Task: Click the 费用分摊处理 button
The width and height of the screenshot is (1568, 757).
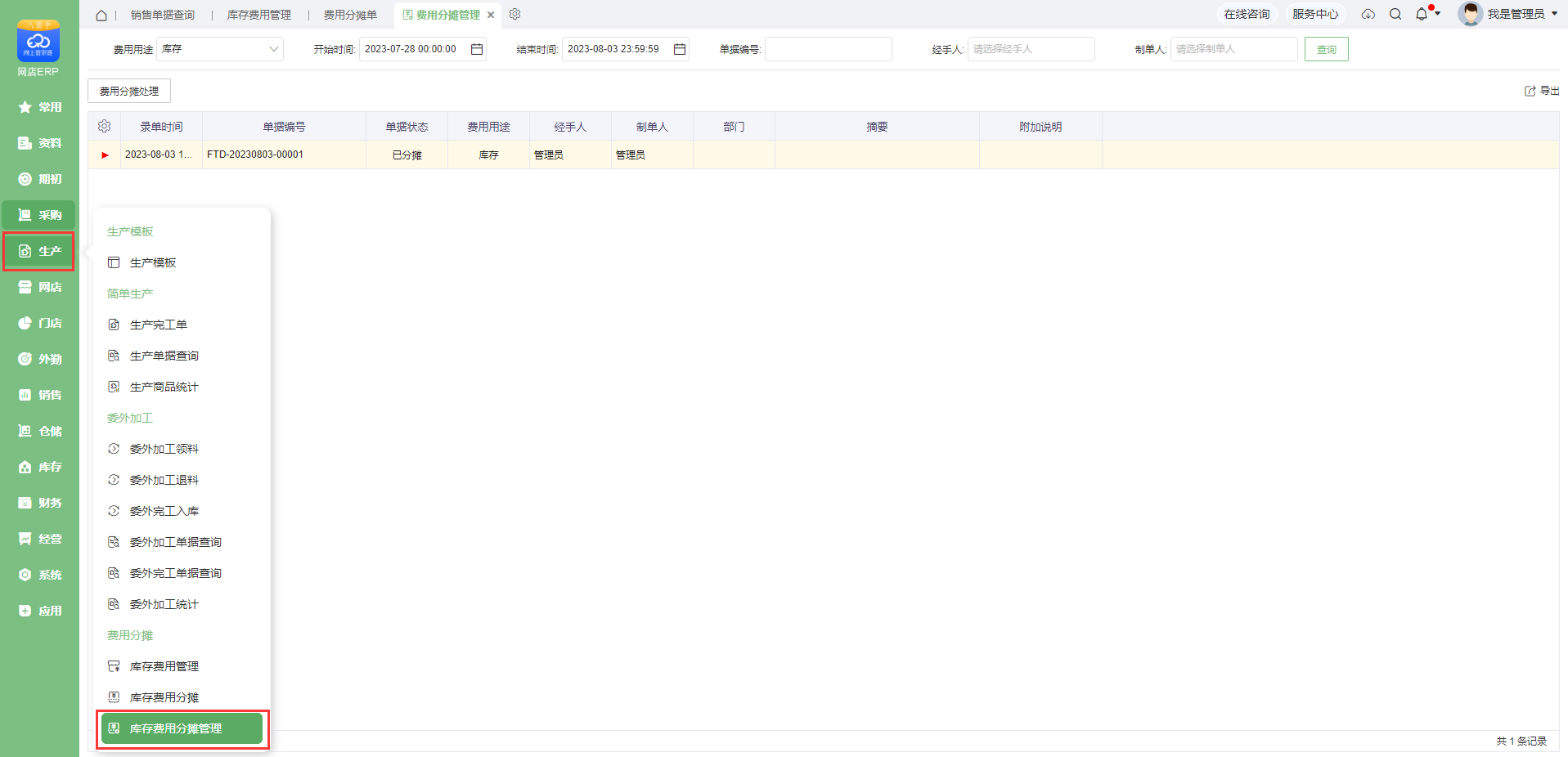Action: point(129,91)
